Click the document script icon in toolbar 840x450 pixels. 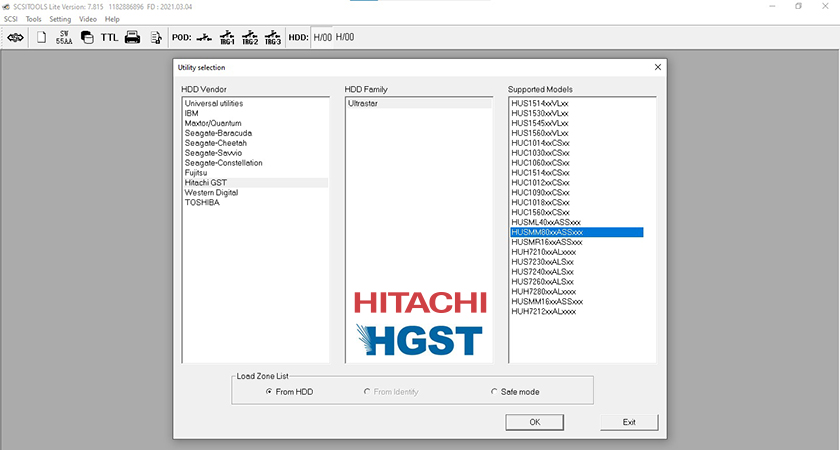[156, 38]
